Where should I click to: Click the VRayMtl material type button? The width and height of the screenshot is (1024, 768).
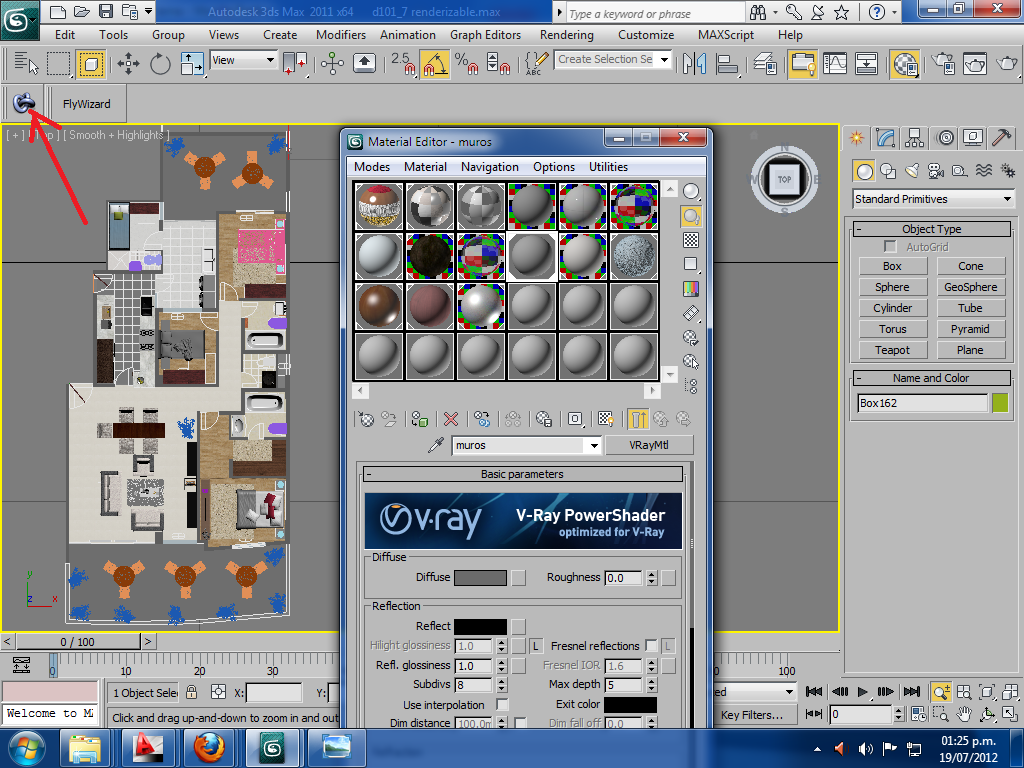point(648,445)
